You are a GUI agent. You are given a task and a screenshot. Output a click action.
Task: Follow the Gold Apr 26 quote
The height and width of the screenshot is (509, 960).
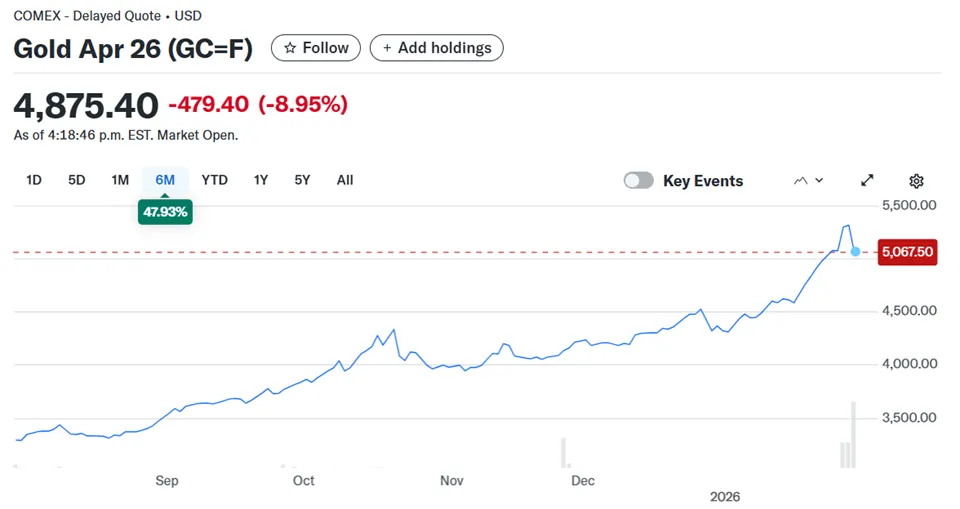pos(316,48)
